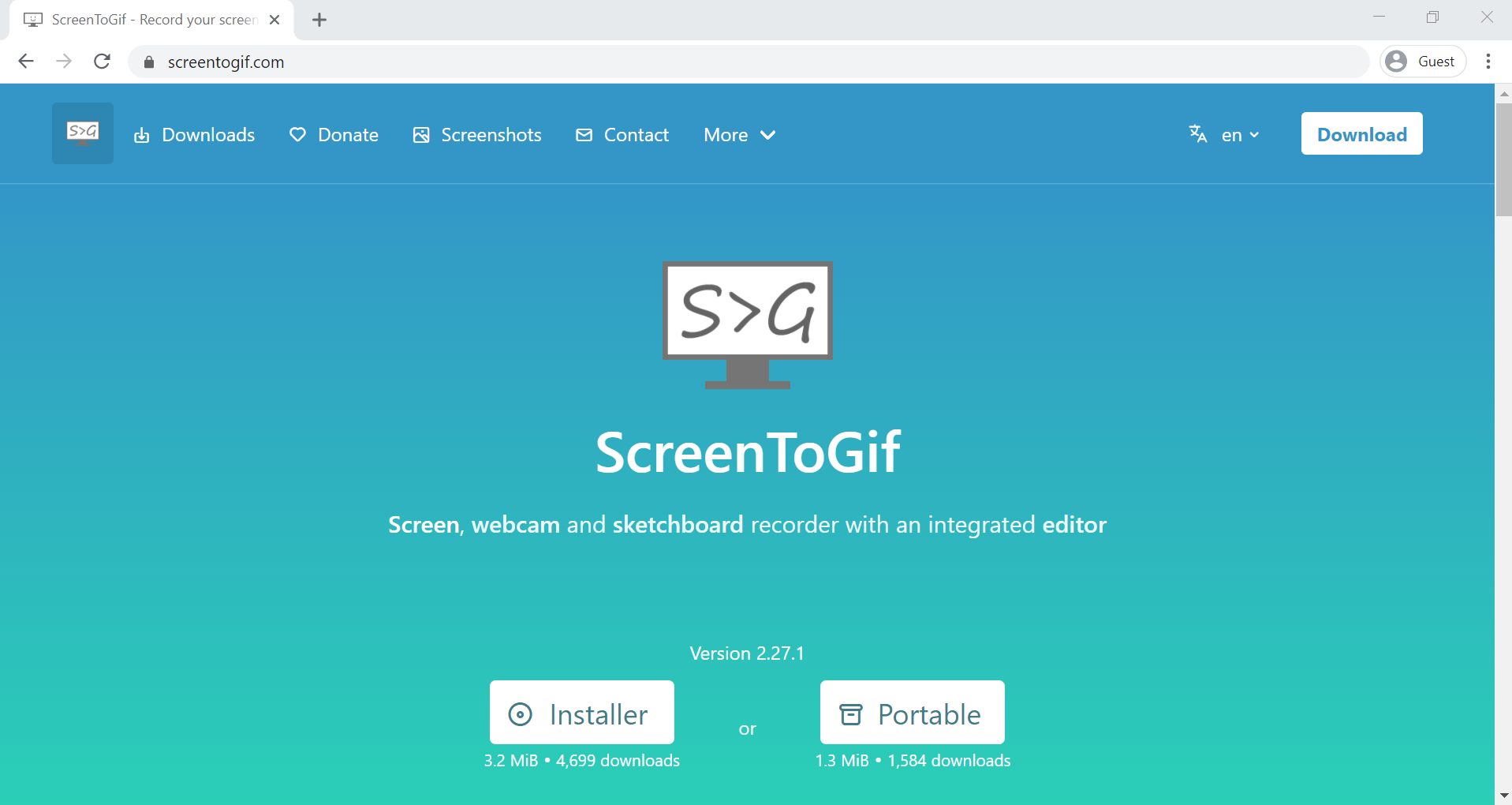
Task: Download the Portable version
Action: coord(913,713)
